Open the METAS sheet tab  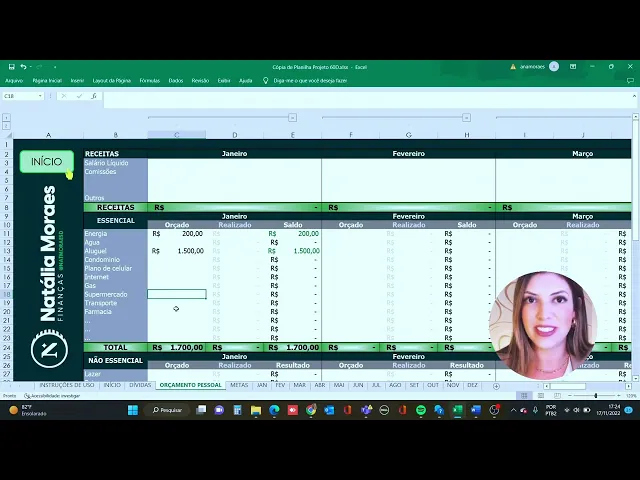point(239,385)
